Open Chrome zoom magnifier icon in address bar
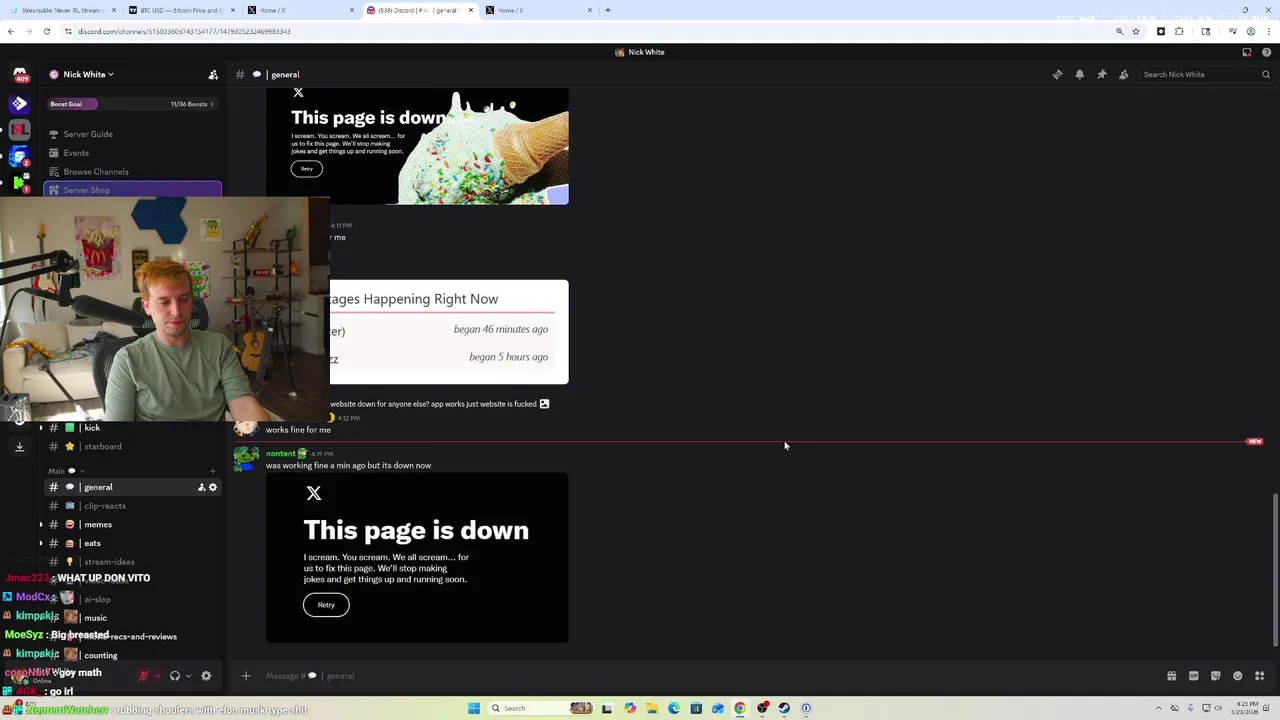The width and height of the screenshot is (1280, 720). click(x=1120, y=31)
